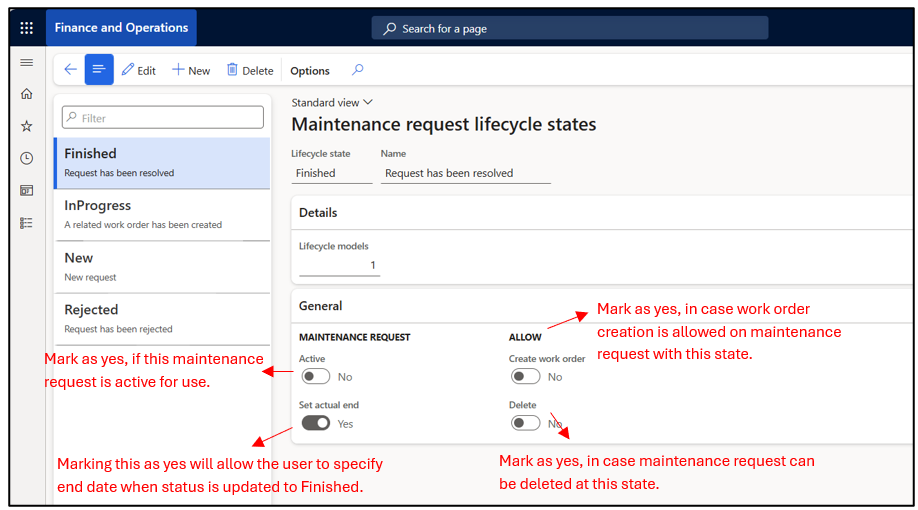Image resolution: width=918 pixels, height=510 pixels.
Task: Go to Home in the sidebar
Action: [x=26, y=94]
